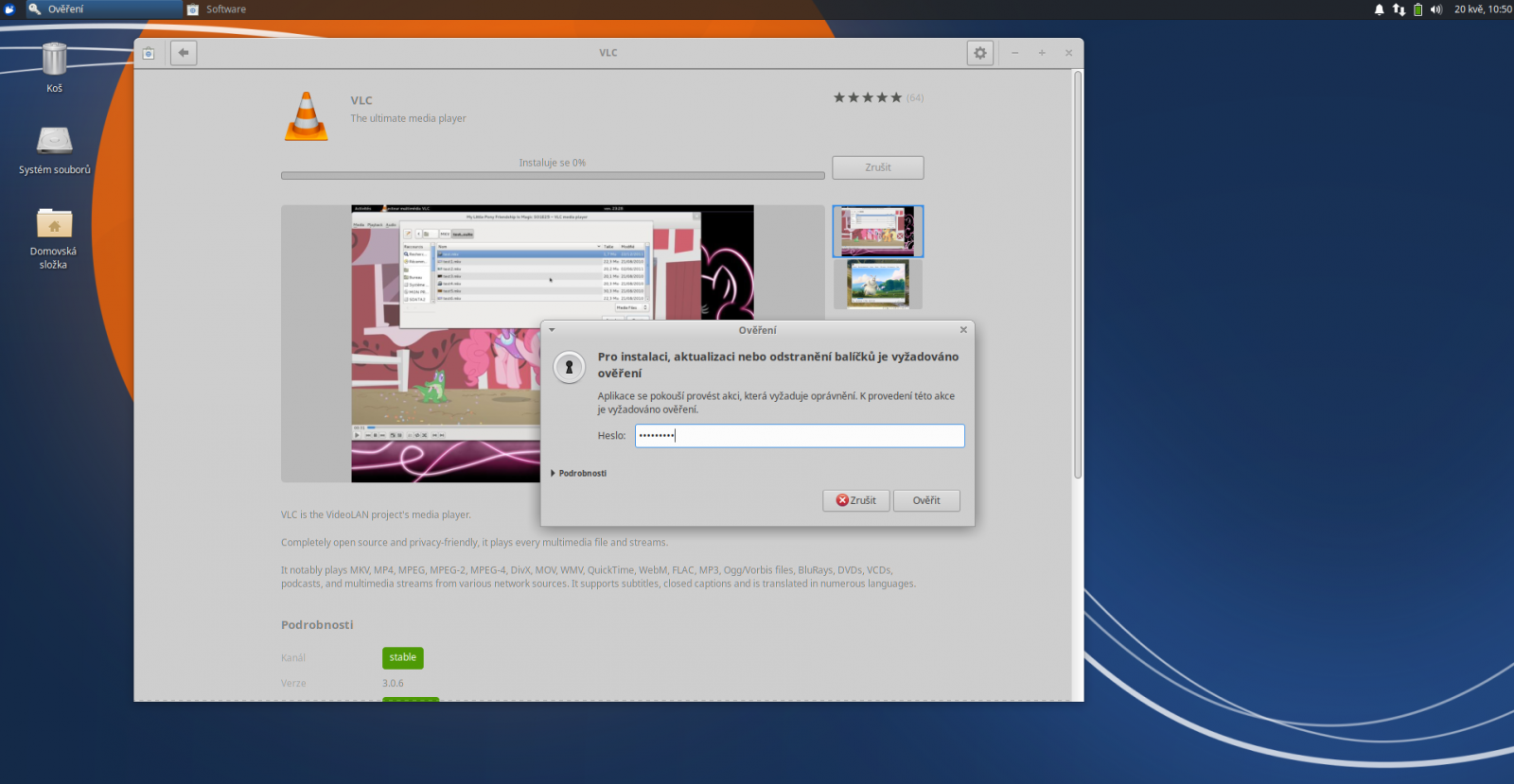Click the VLC traffic cone logo

[x=307, y=116]
